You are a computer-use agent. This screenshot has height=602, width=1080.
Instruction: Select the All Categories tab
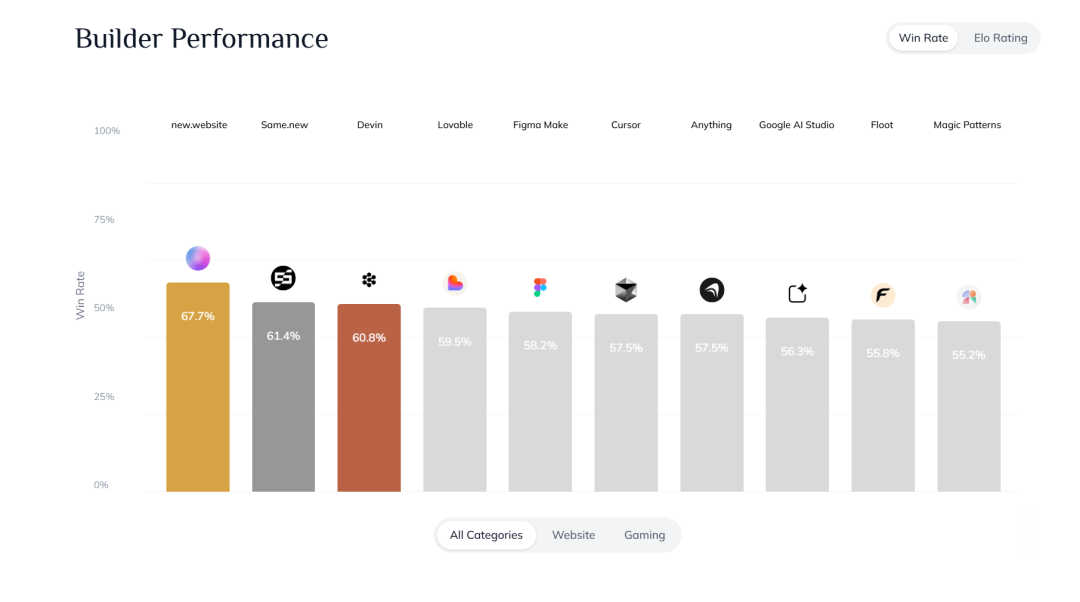486,535
